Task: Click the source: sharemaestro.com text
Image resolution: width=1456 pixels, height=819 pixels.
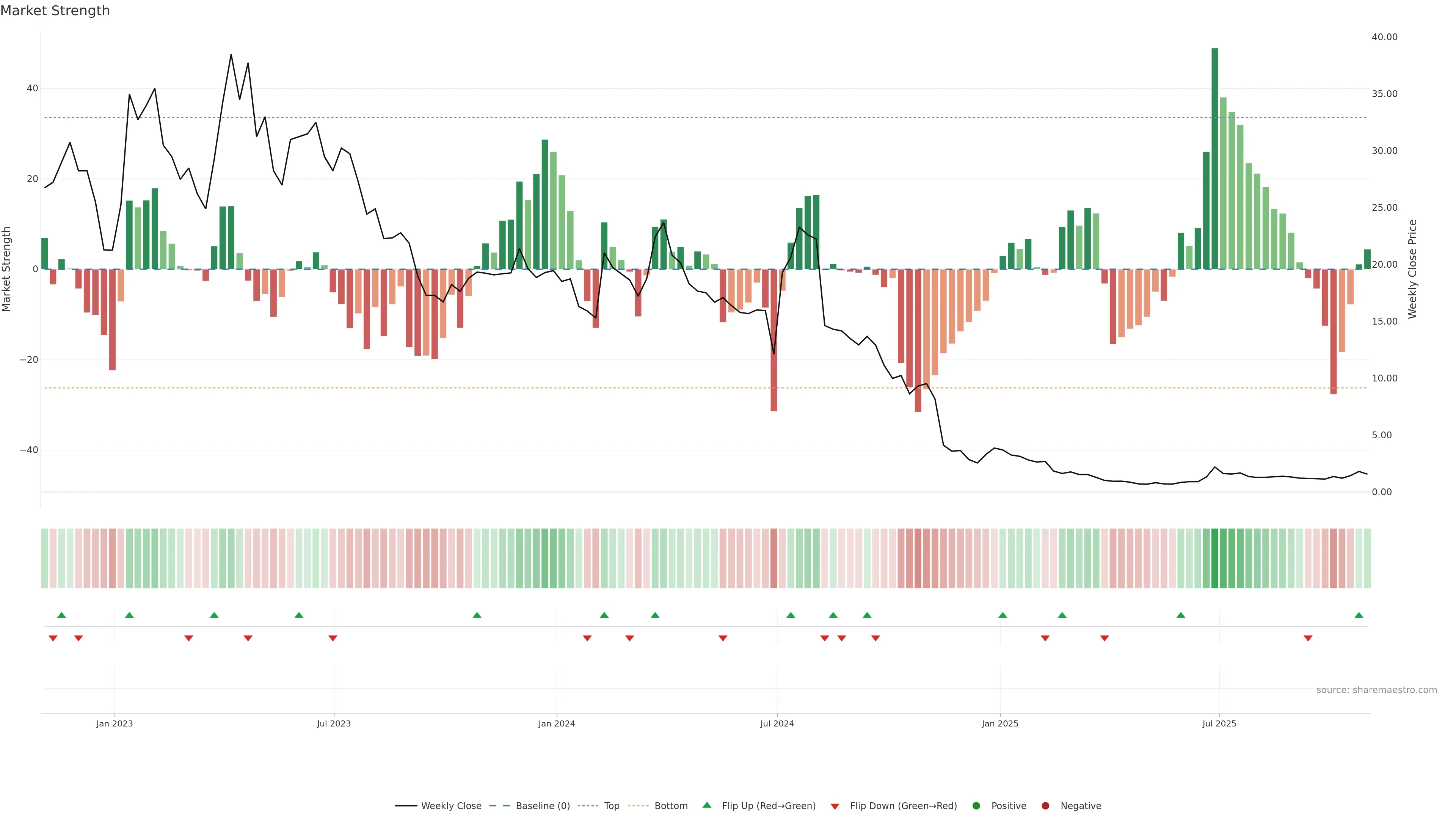Action: 1376,690
